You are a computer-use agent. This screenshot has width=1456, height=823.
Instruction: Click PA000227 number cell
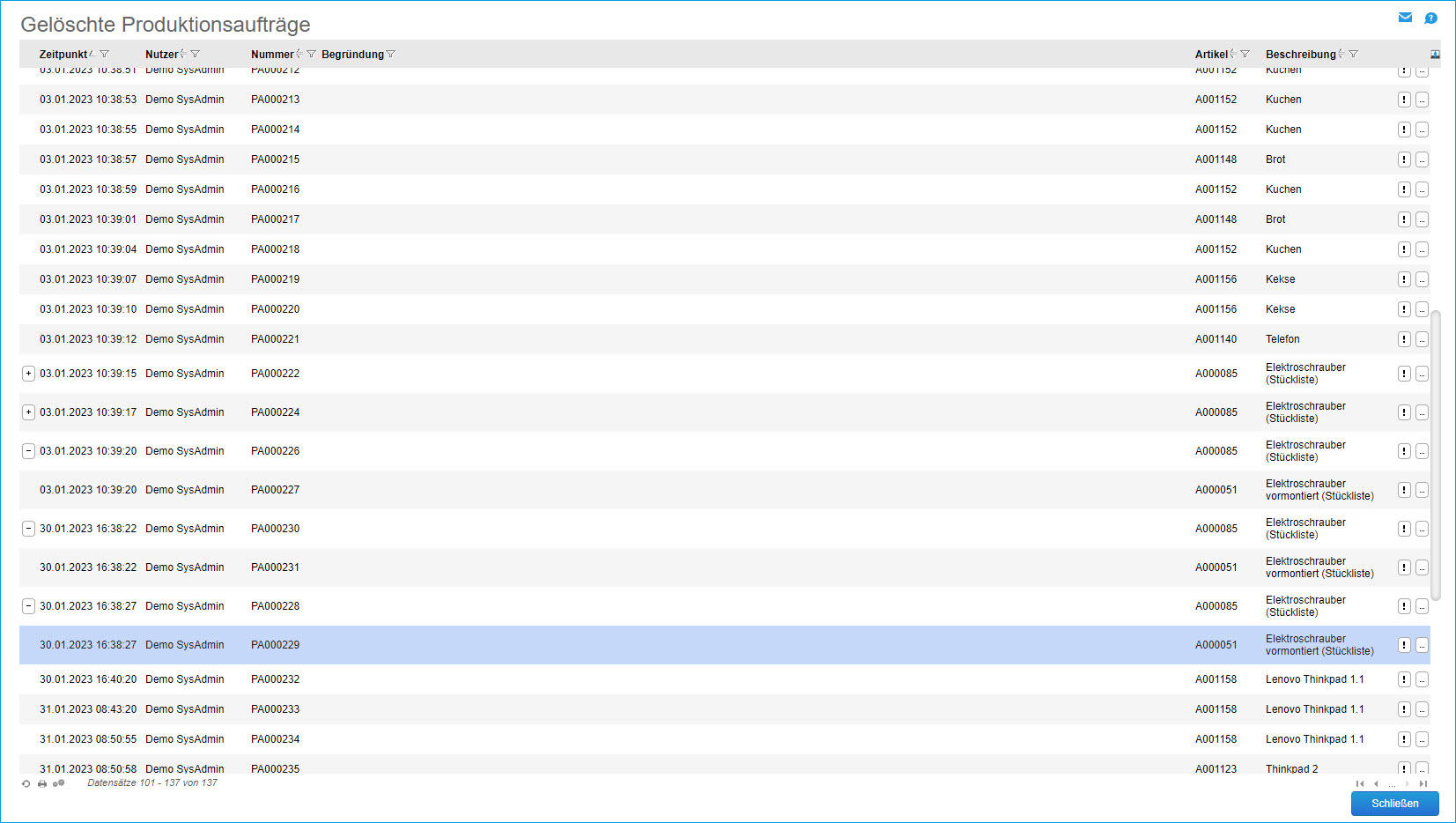275,490
